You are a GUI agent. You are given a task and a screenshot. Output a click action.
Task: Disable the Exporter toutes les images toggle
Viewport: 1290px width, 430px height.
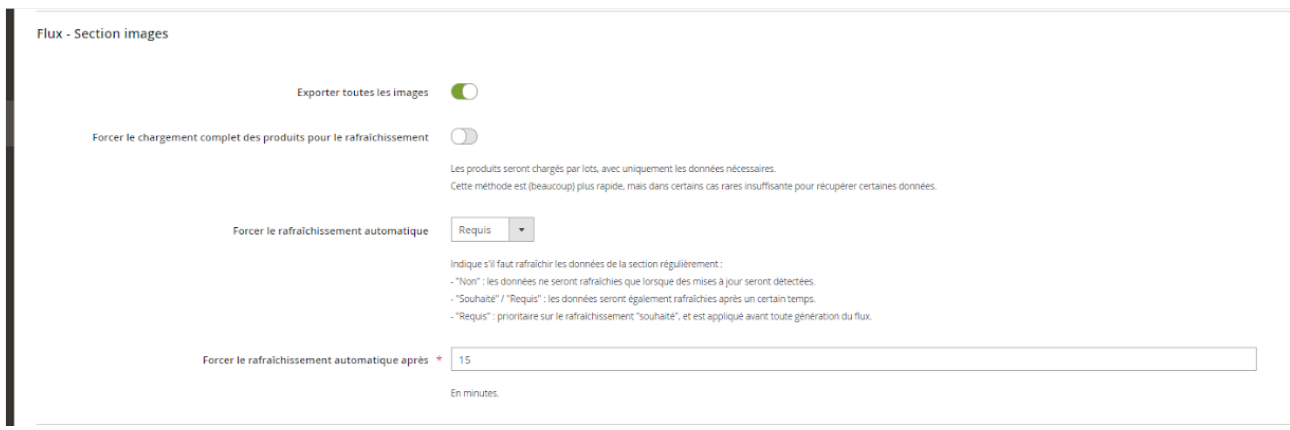pos(465,93)
